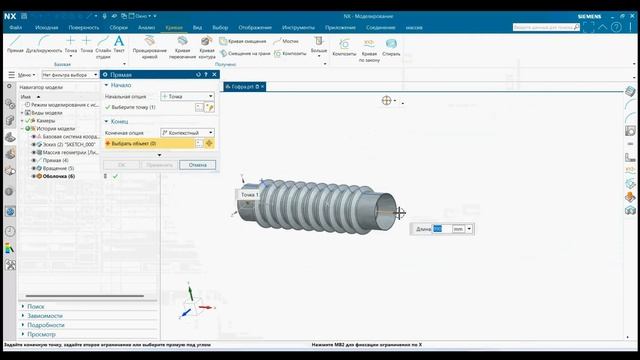Switch to the Анализ ribbon tab

pos(147,27)
